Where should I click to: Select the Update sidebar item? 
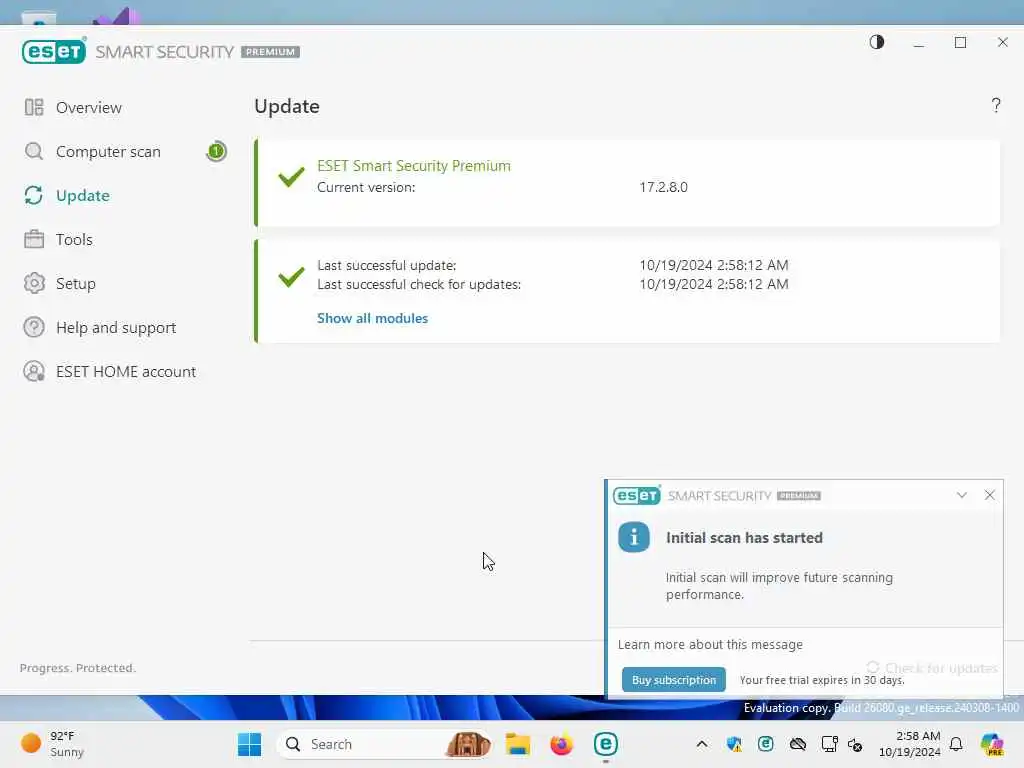(x=82, y=195)
